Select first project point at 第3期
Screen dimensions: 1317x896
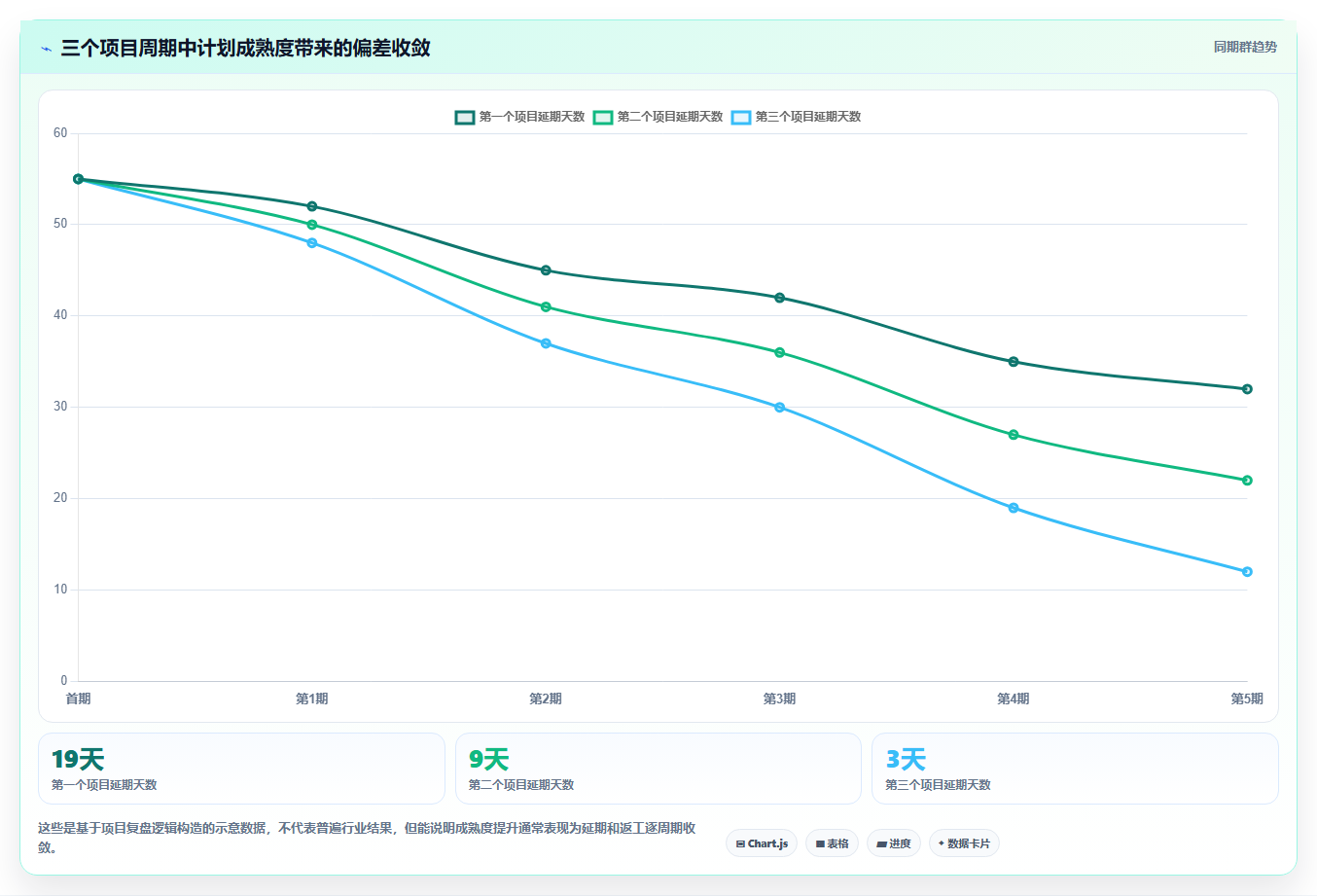[x=780, y=298]
